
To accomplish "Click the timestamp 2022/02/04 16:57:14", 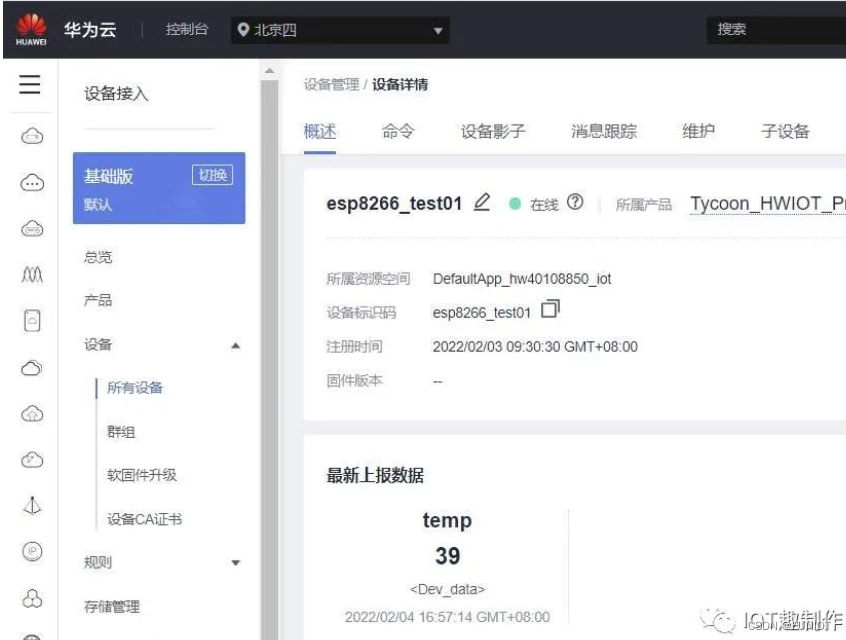I will (447, 617).
